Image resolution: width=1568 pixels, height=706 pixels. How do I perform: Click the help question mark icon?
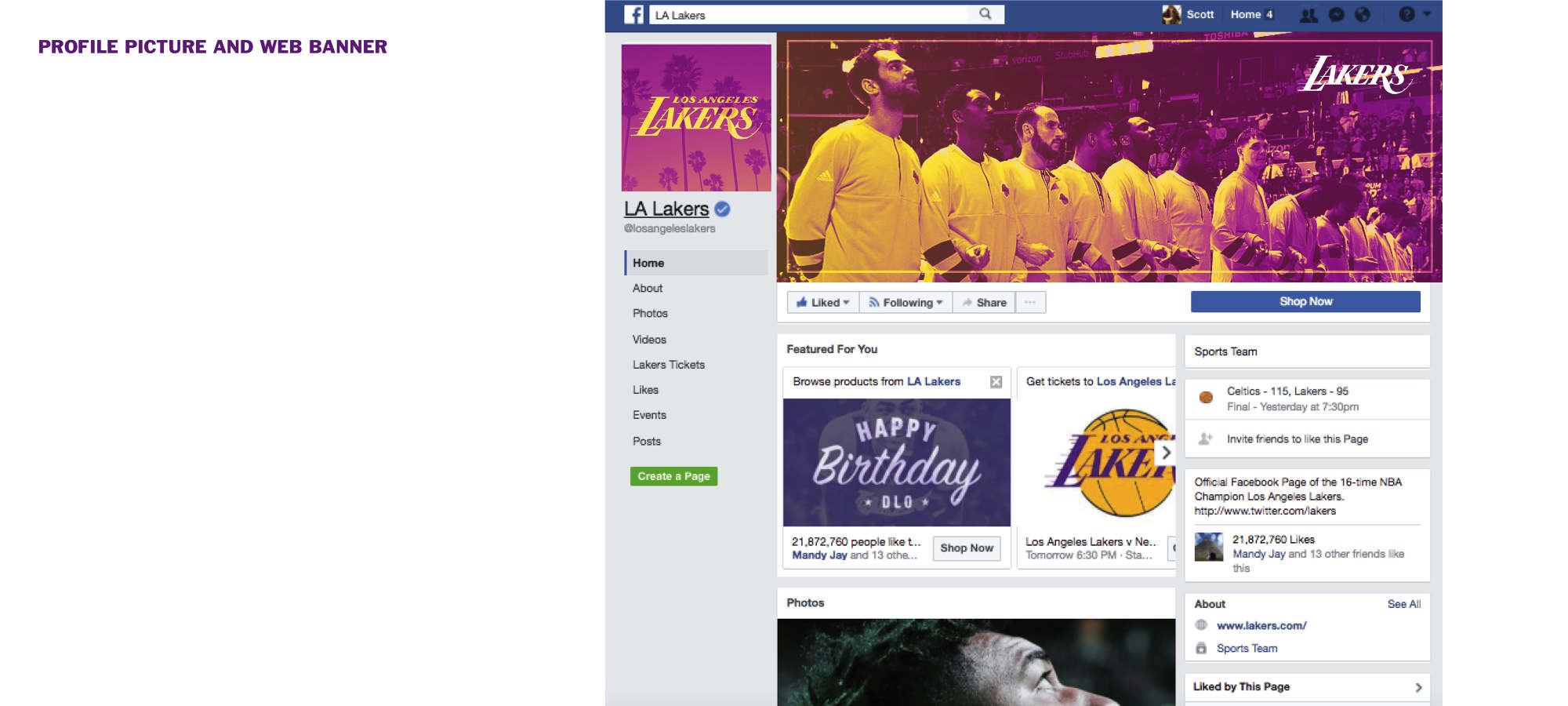coord(1407,14)
